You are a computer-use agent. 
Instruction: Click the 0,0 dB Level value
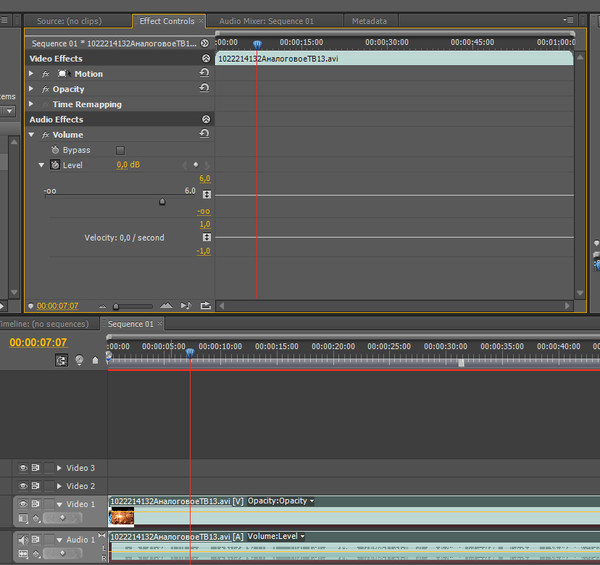pos(128,165)
